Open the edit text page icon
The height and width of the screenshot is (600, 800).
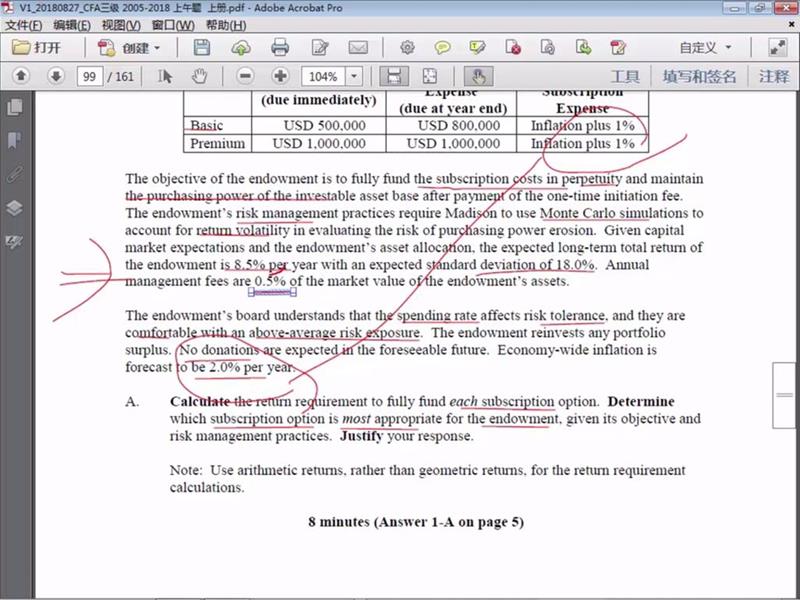(x=320, y=47)
